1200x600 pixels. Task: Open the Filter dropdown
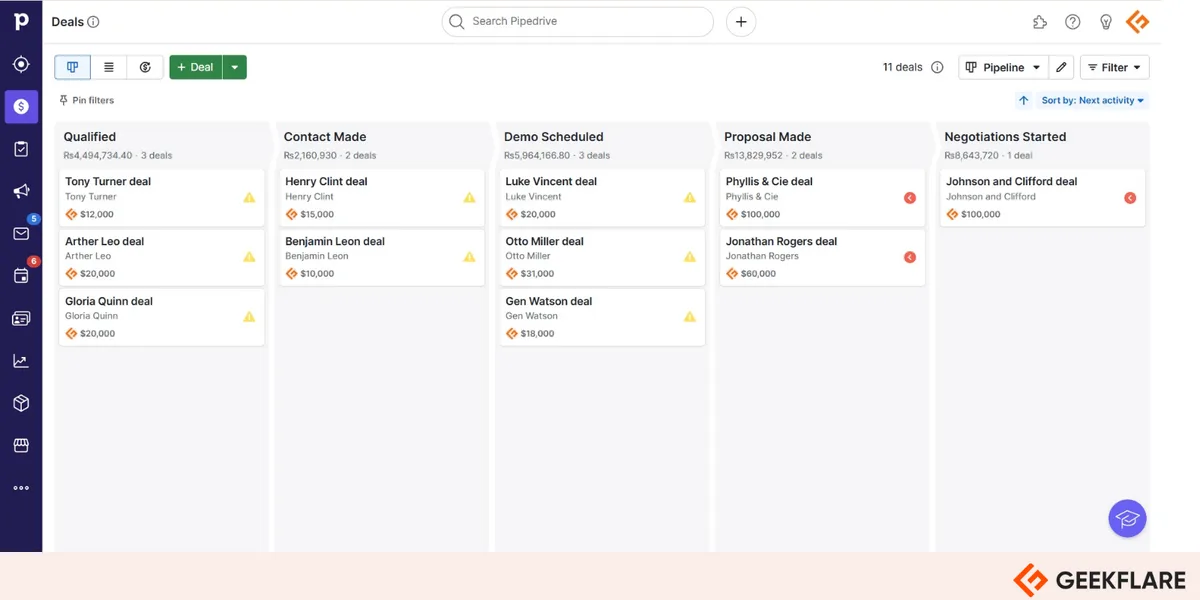(x=1114, y=67)
